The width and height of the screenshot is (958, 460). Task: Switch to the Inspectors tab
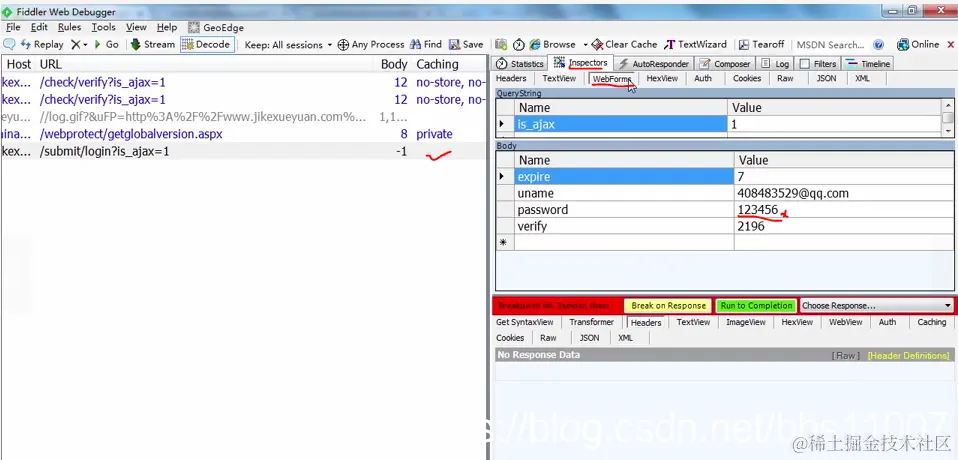click(x=580, y=63)
